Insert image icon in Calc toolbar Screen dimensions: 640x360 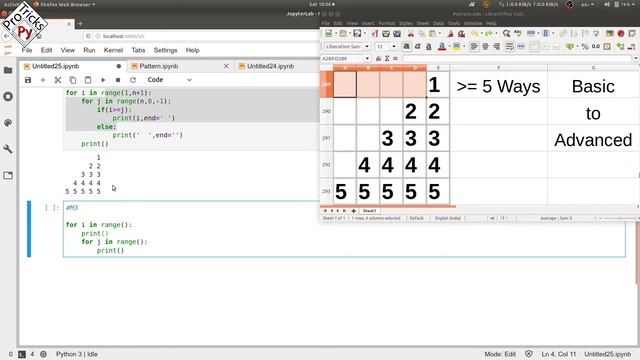(x=610, y=33)
